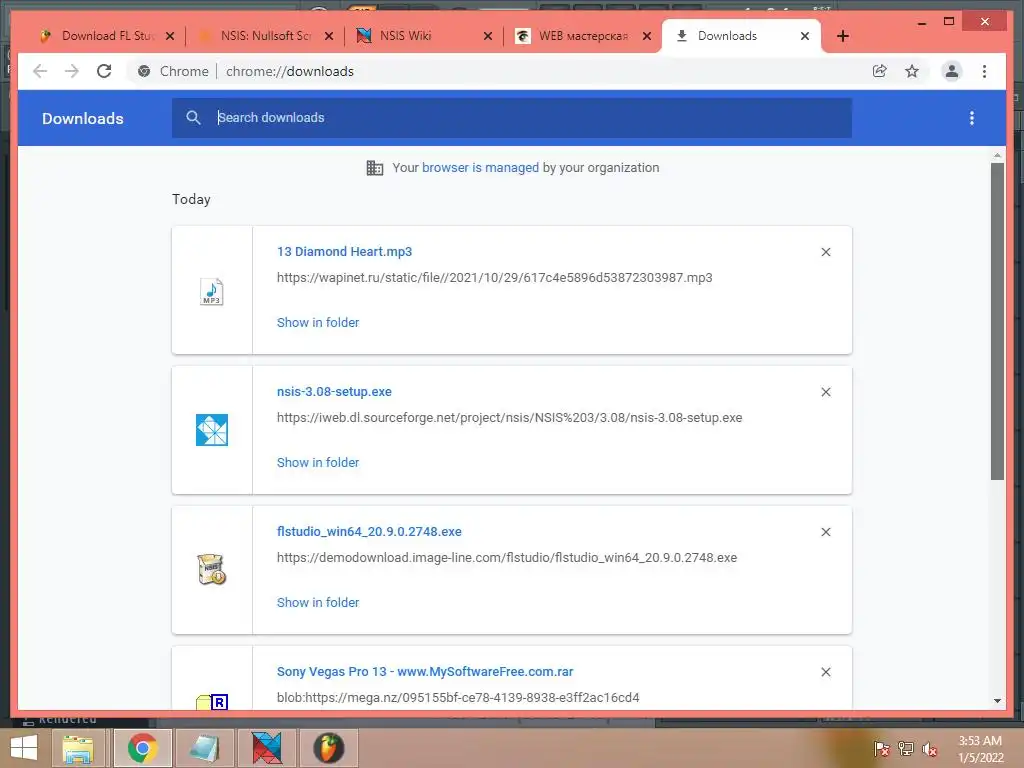This screenshot has height=768, width=1024.
Task: Open the 13 Diamond Heart.mp3 file link
Action: click(344, 251)
